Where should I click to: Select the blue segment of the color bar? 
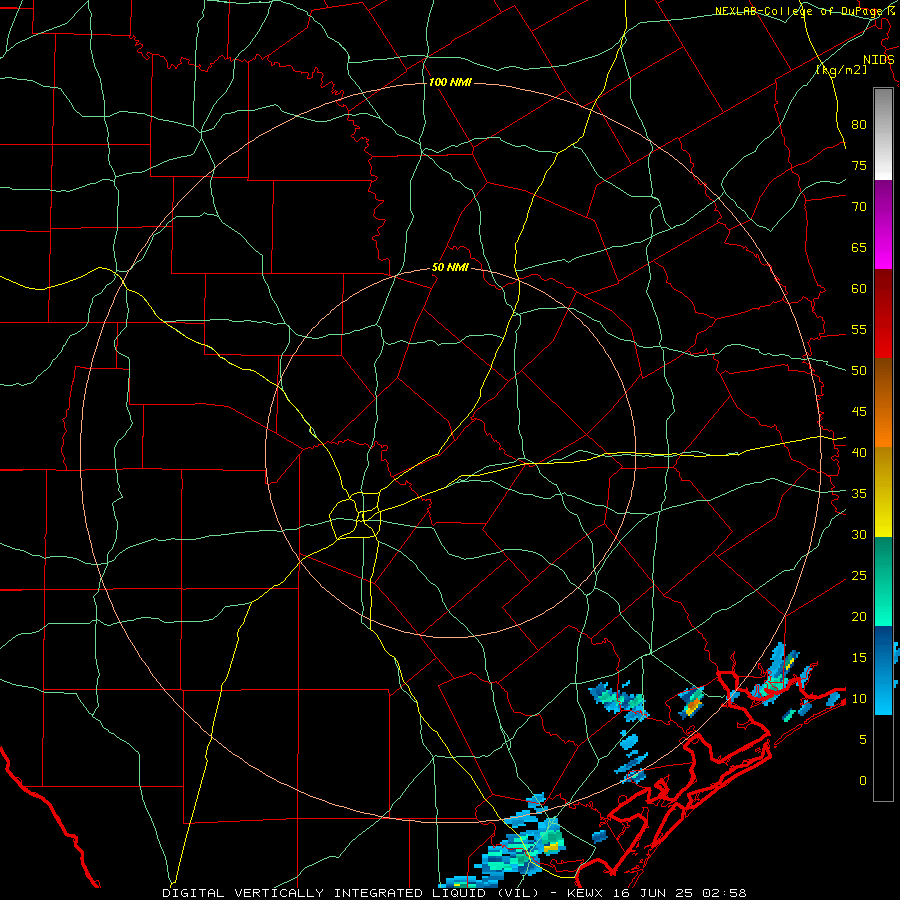(x=883, y=670)
